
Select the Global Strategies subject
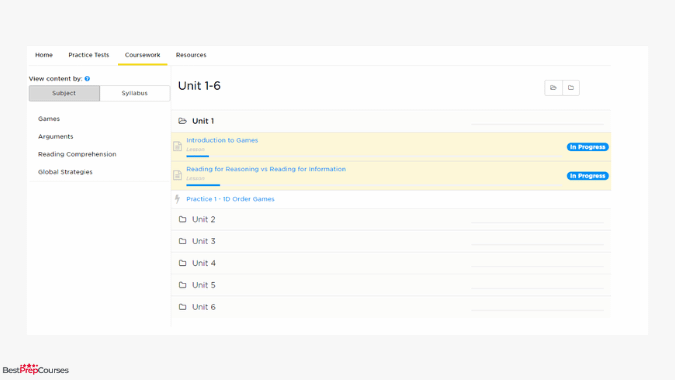coord(65,172)
